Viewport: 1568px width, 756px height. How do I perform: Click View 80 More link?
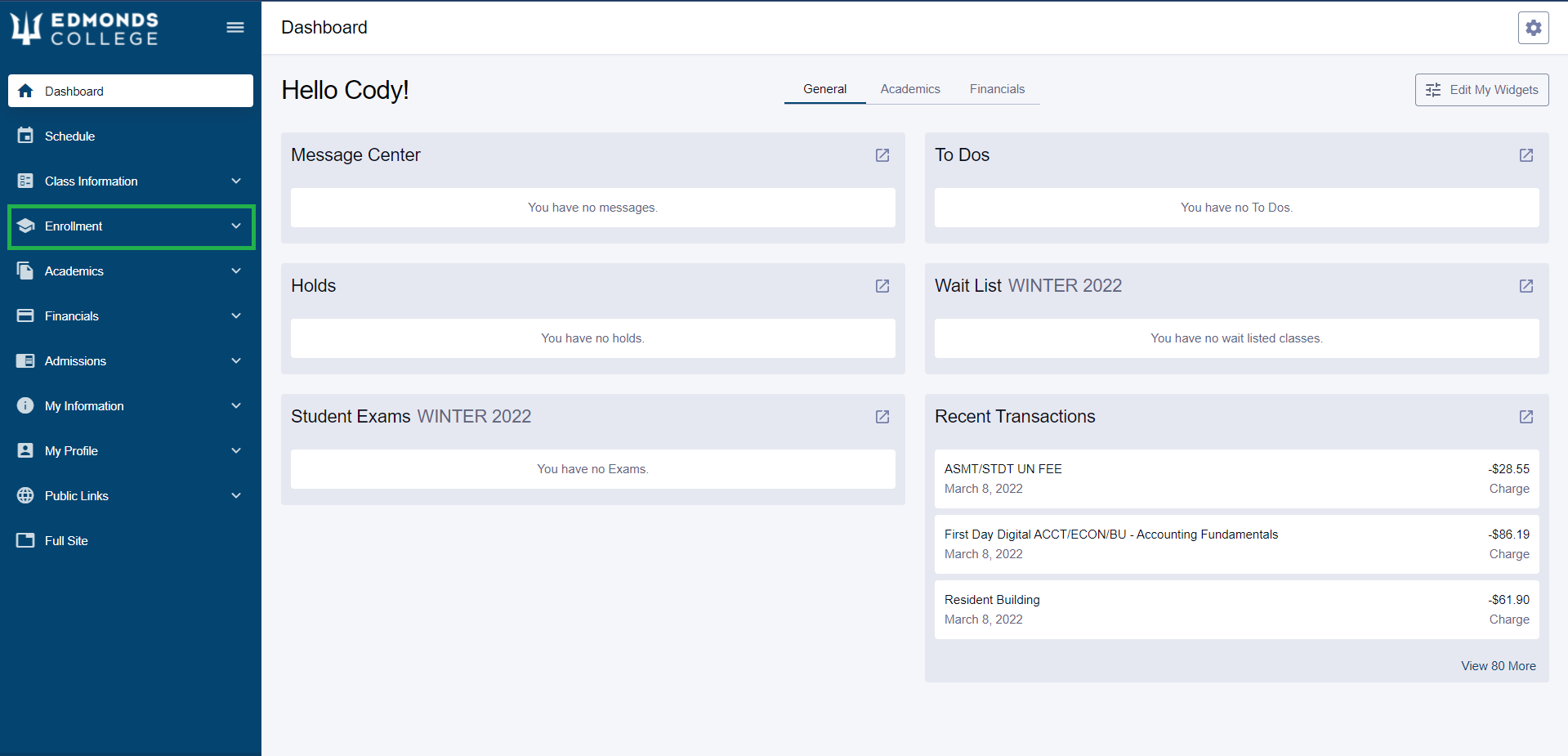[1498, 666]
